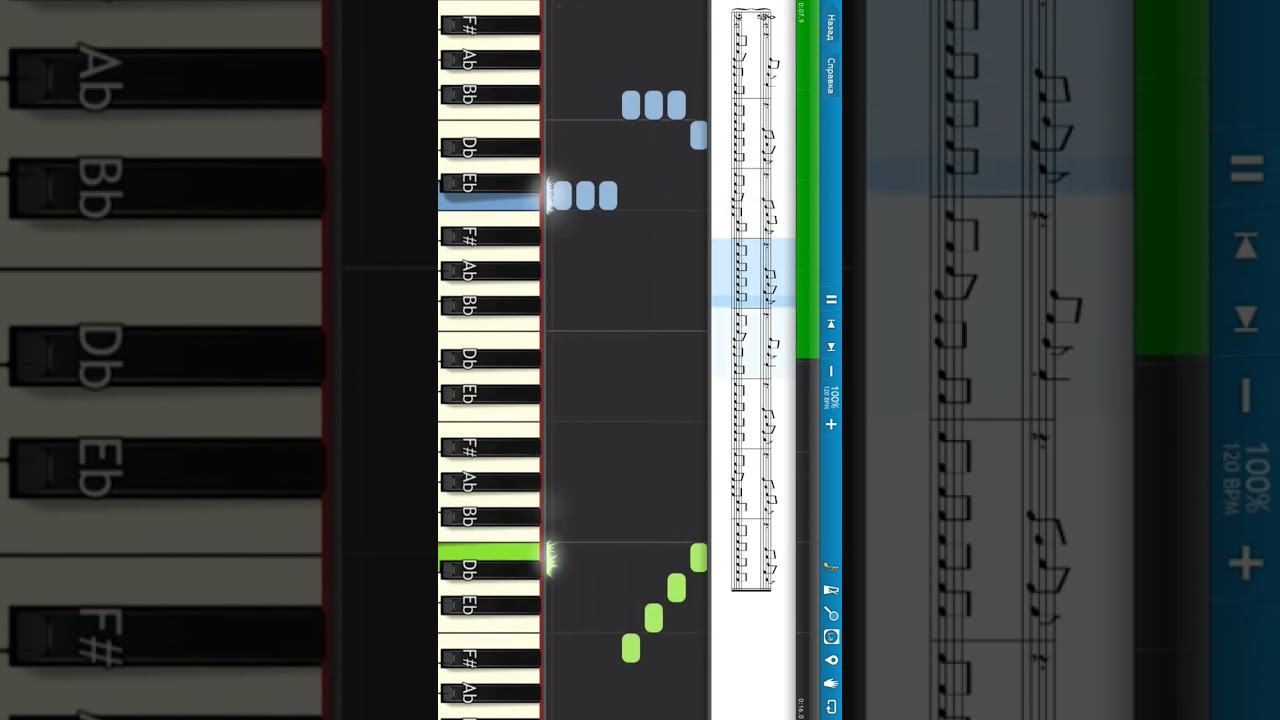Click the green played part of progress bar

tap(807, 180)
